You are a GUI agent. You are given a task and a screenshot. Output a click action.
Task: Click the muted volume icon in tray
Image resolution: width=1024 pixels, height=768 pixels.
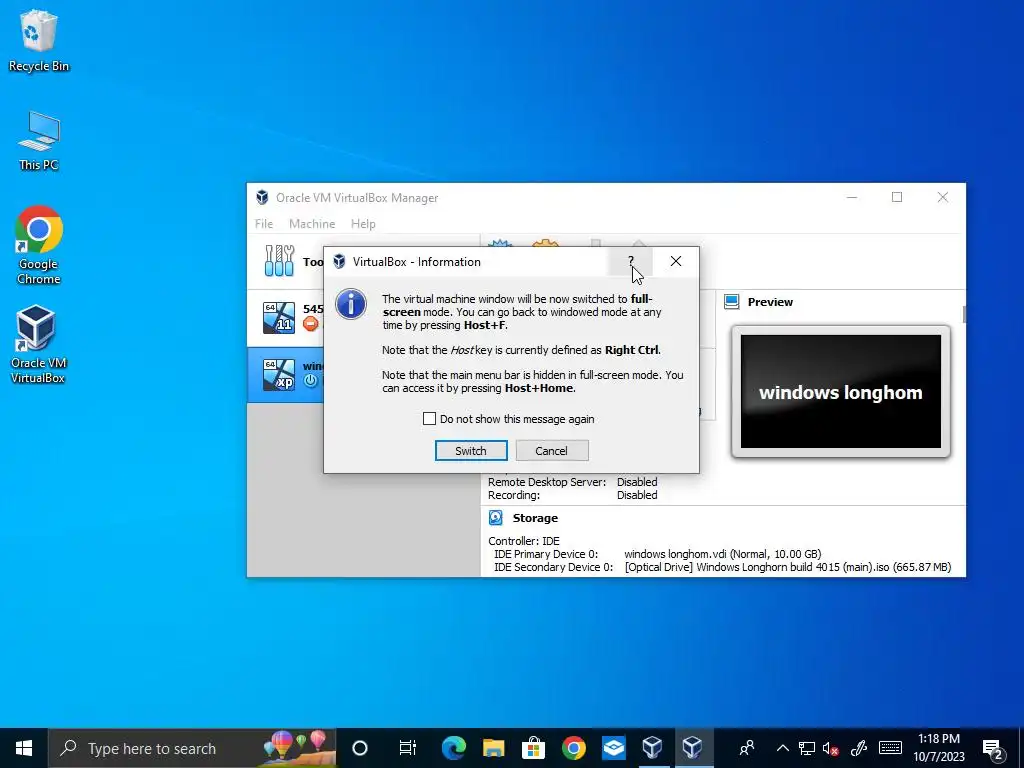coord(831,748)
